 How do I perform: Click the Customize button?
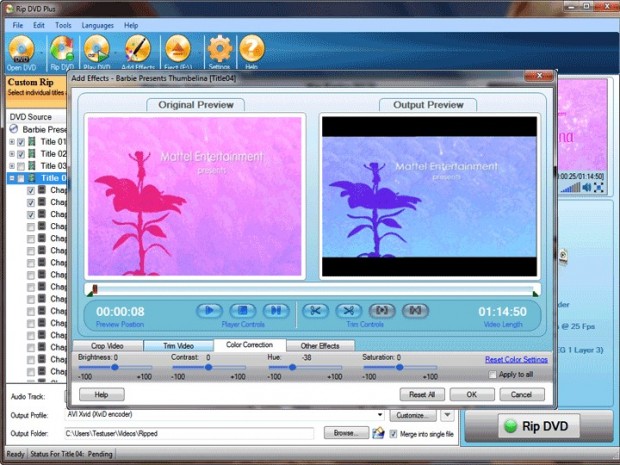[412, 415]
